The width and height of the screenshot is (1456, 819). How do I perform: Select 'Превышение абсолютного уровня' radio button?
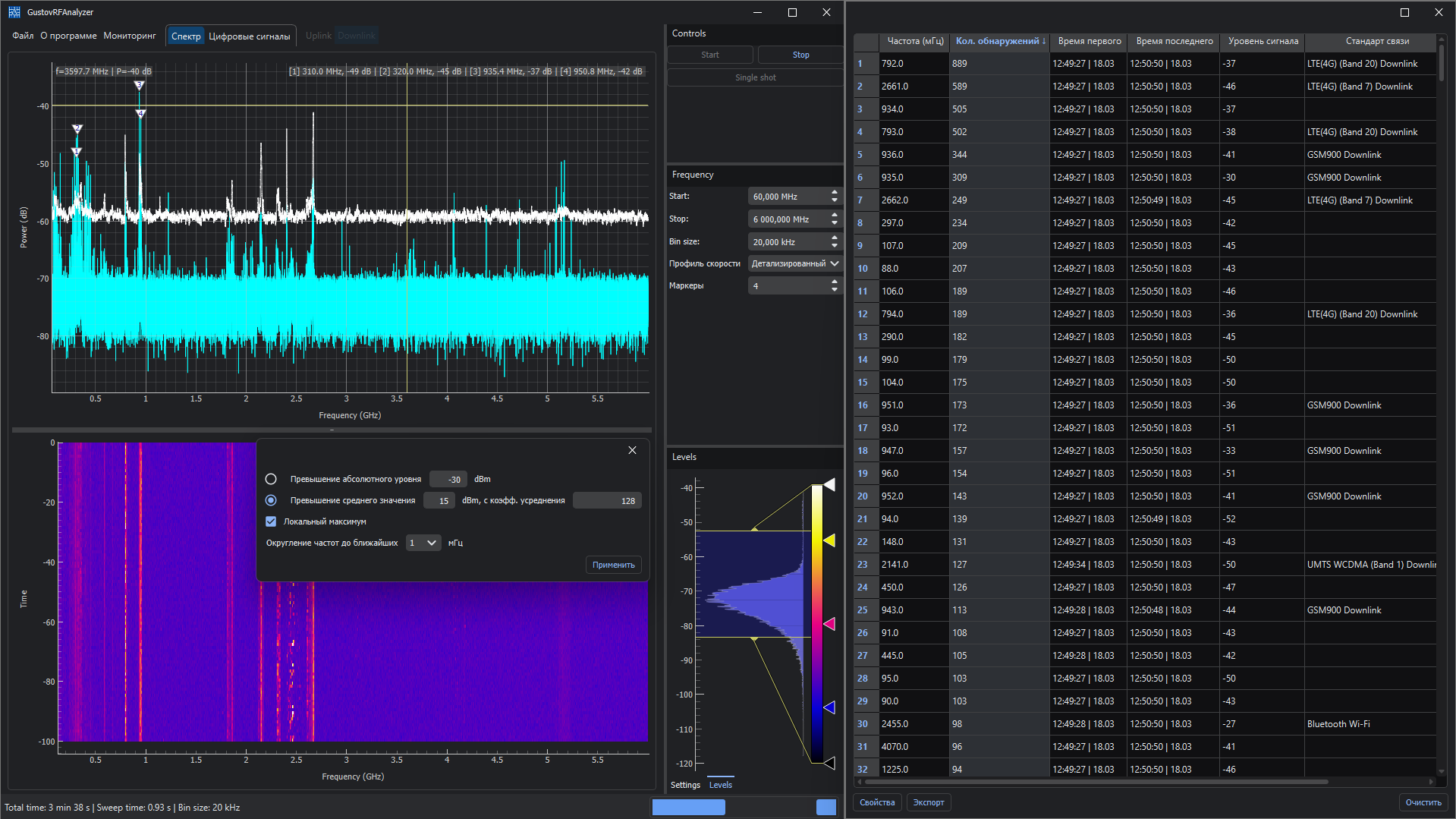tap(271, 479)
